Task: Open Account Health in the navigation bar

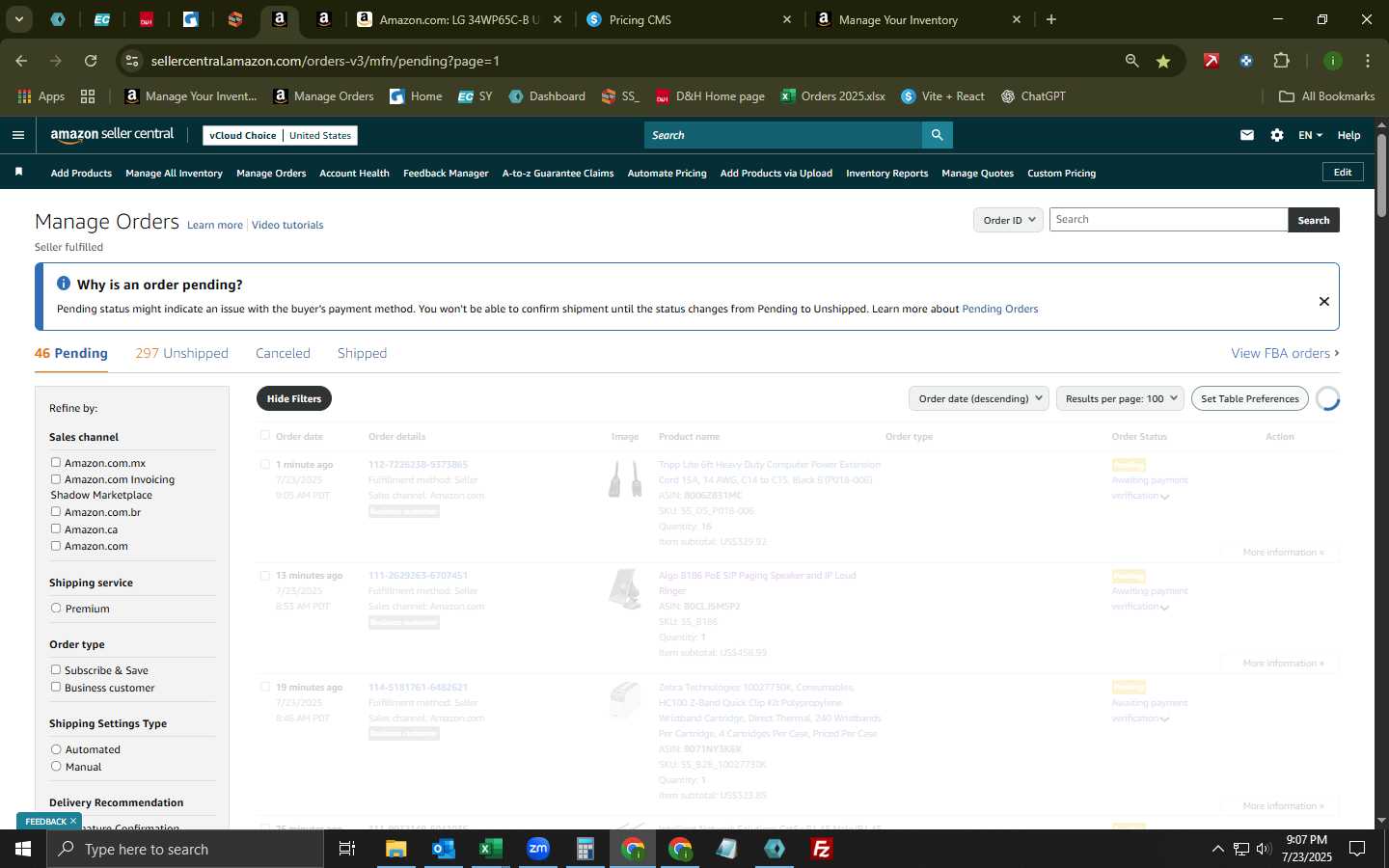Action: pyautogui.click(x=354, y=174)
